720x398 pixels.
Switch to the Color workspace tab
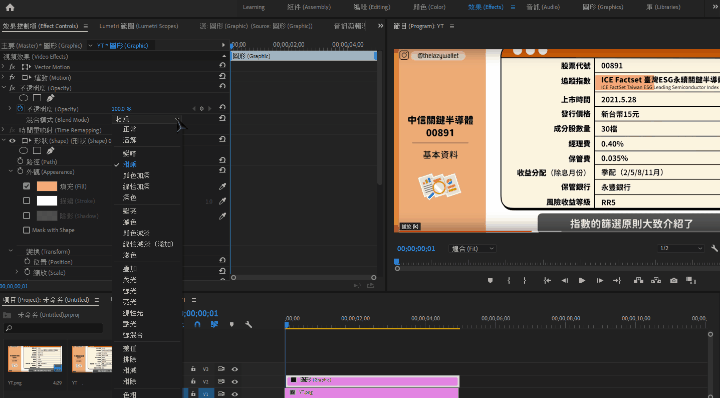click(429, 7)
